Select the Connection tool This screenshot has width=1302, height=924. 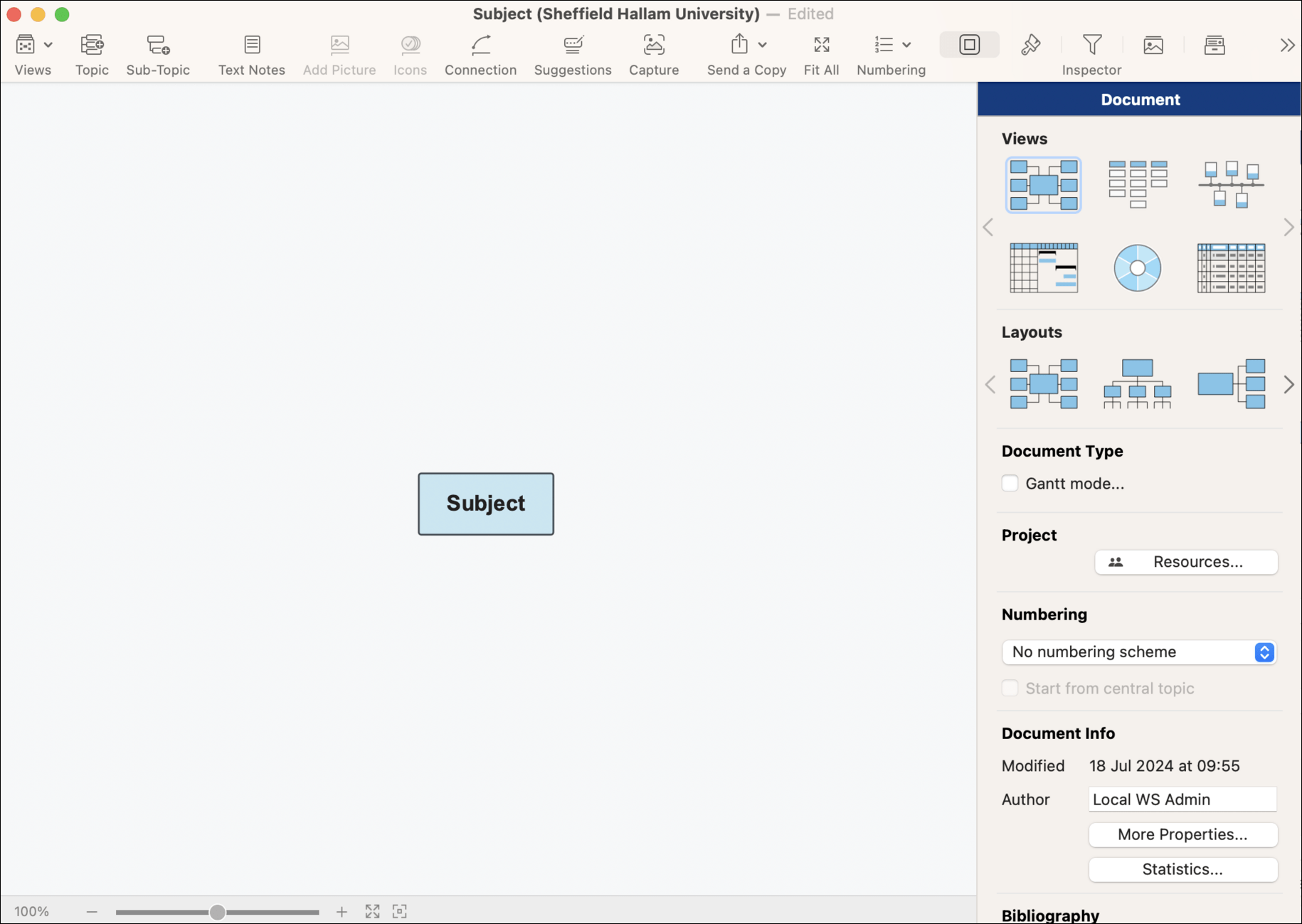[x=481, y=46]
